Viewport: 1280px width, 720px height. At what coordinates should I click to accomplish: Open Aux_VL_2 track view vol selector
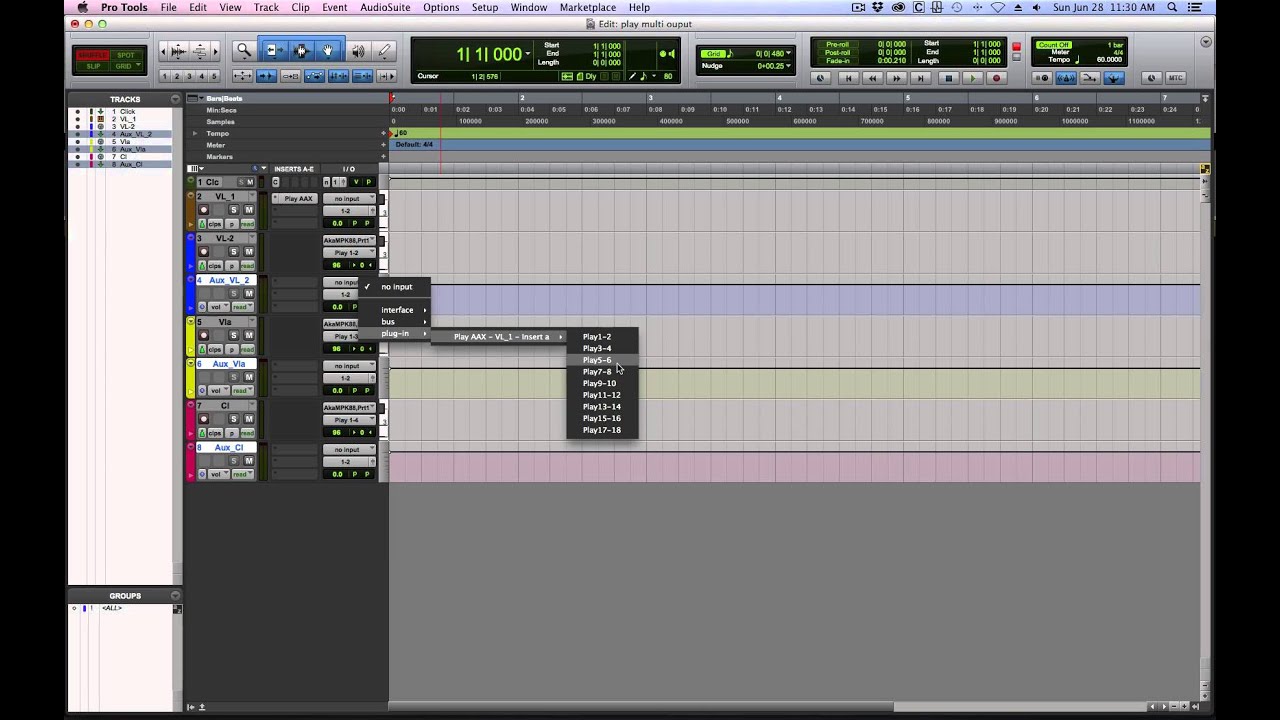[219, 307]
